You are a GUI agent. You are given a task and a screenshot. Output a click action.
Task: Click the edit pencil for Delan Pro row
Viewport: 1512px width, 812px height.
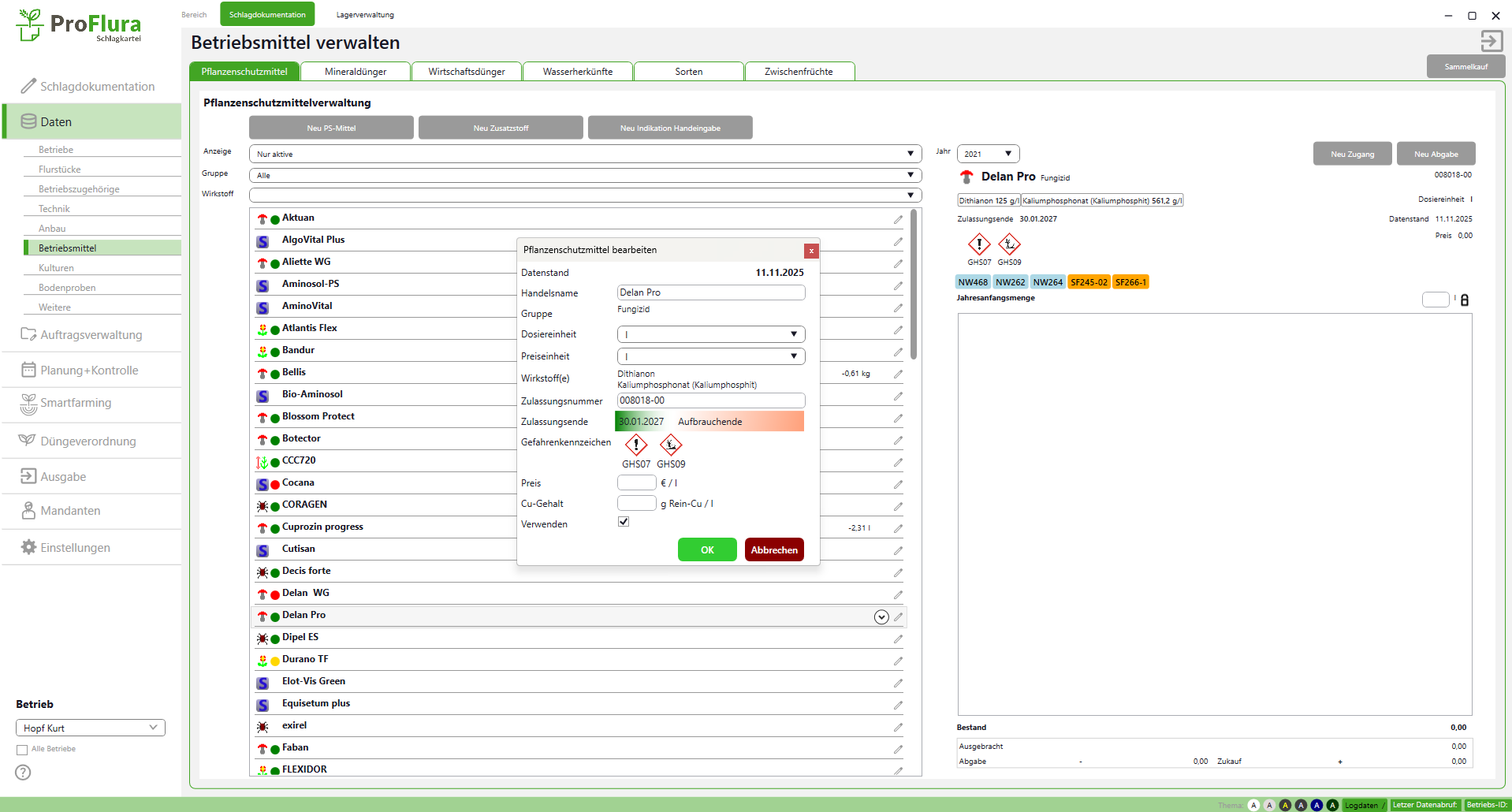click(898, 616)
